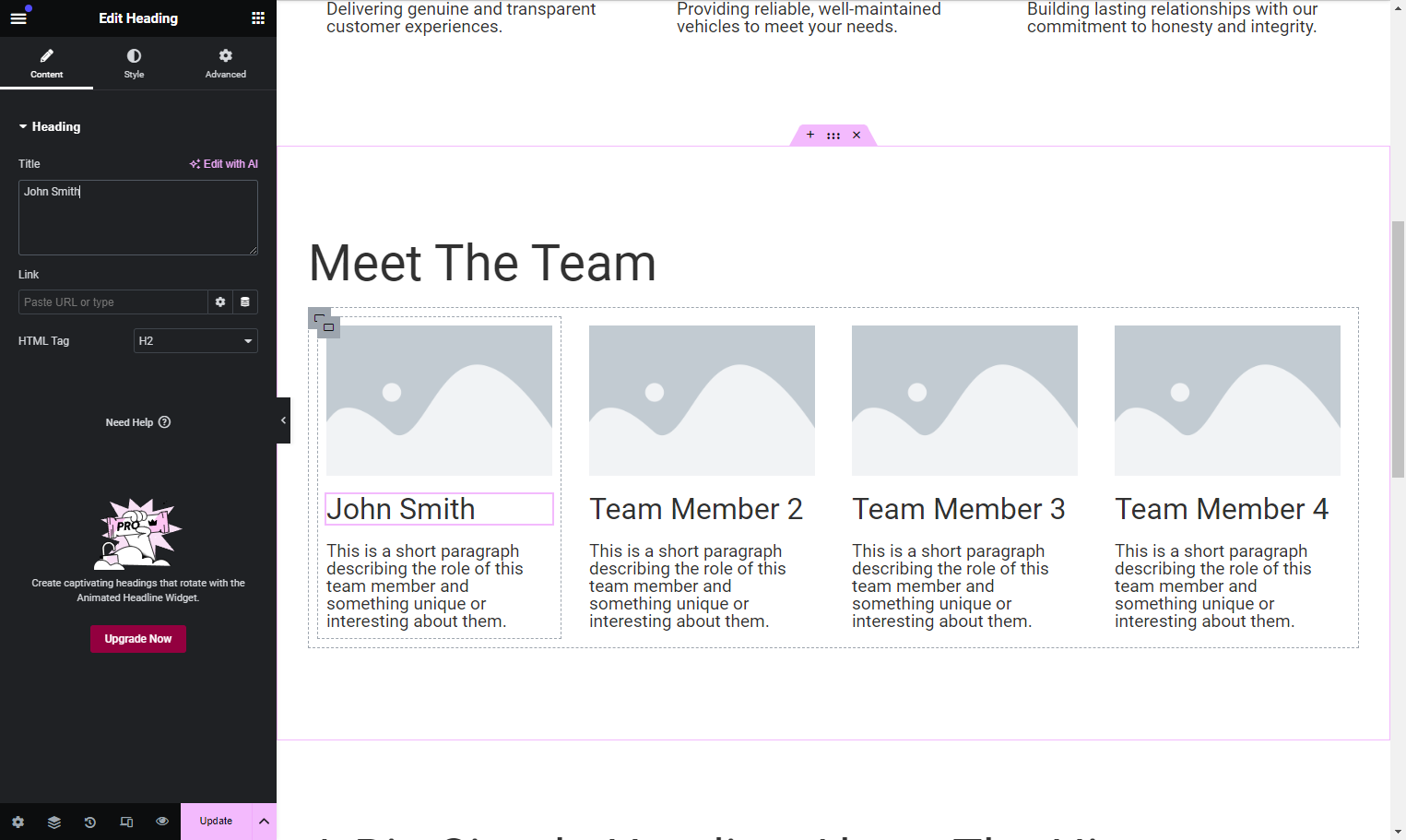Image resolution: width=1406 pixels, height=840 pixels.
Task: Select the Team Member 4 heading
Action: [1222, 509]
